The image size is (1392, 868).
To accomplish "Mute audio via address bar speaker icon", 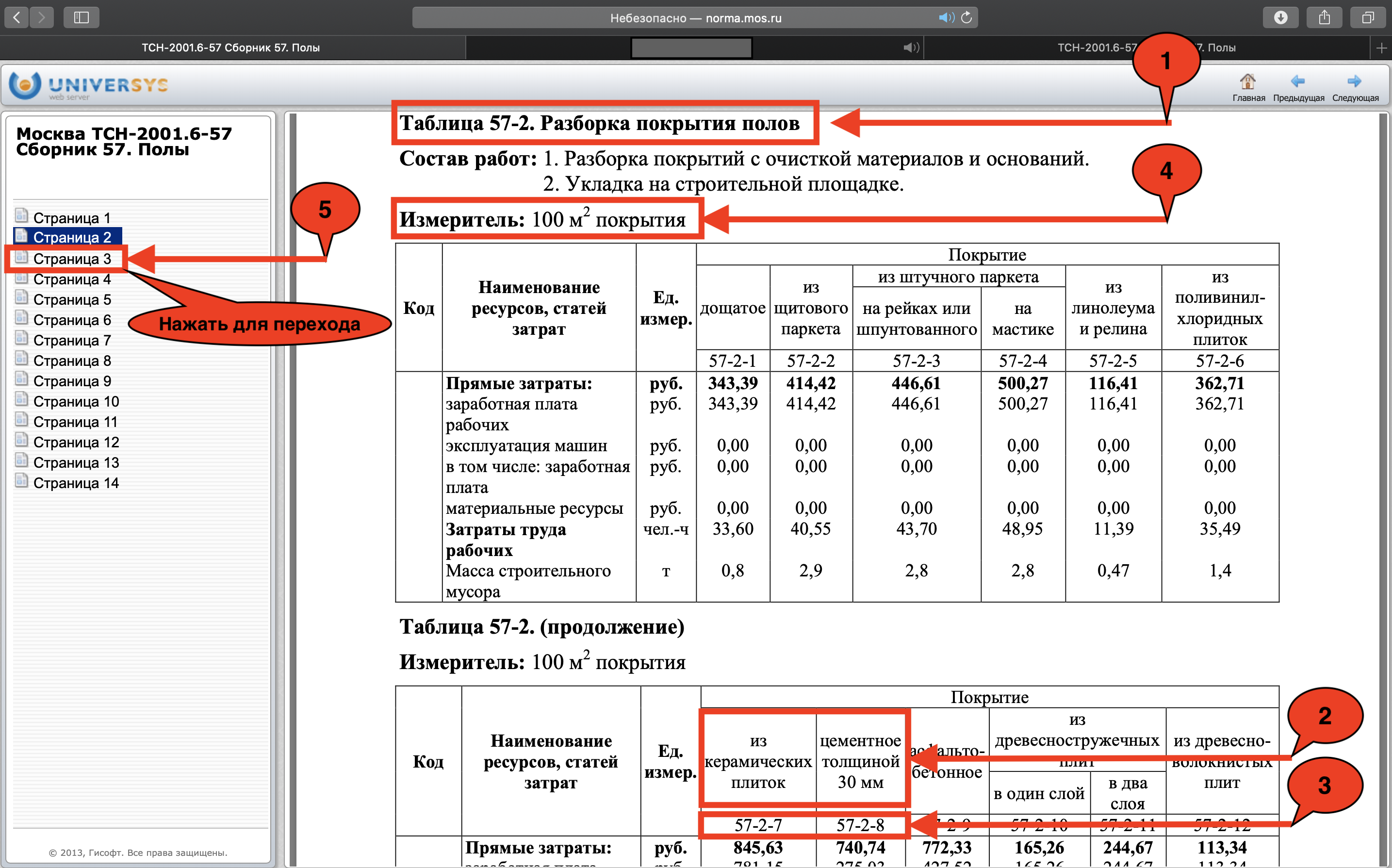I will click(x=946, y=17).
